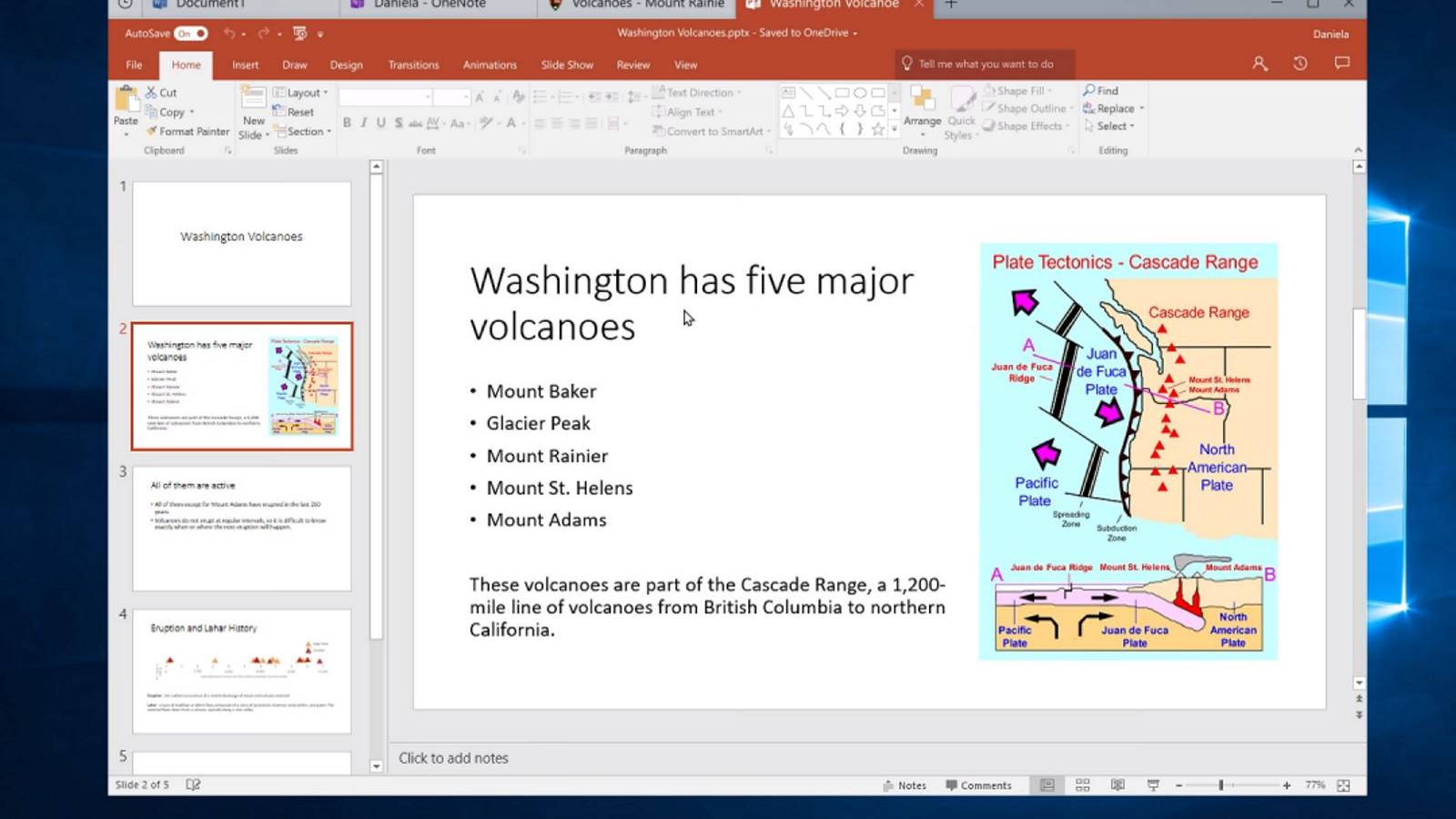
Task: Click the Mount Rainier bullet text
Action: pos(547,456)
